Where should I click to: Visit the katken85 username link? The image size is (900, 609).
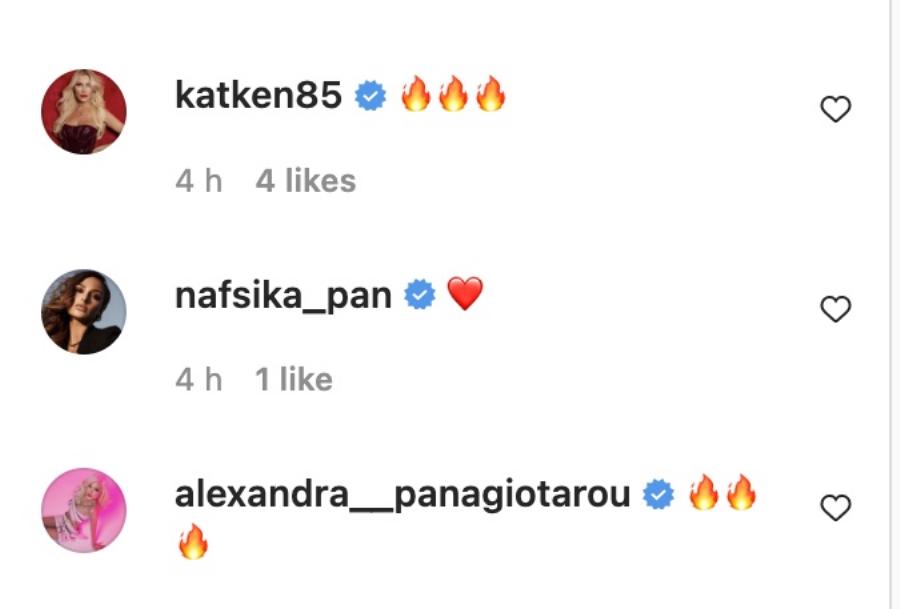tap(258, 95)
